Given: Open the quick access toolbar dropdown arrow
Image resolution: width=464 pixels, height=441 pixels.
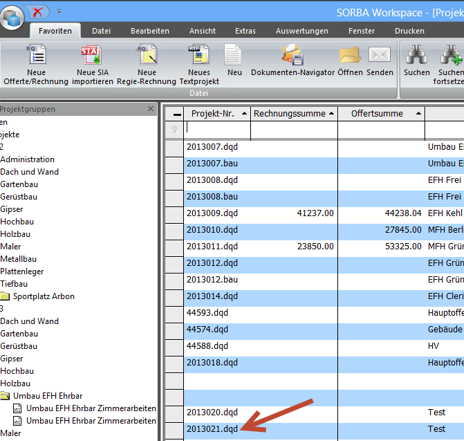Looking at the screenshot, I should point(59,12).
